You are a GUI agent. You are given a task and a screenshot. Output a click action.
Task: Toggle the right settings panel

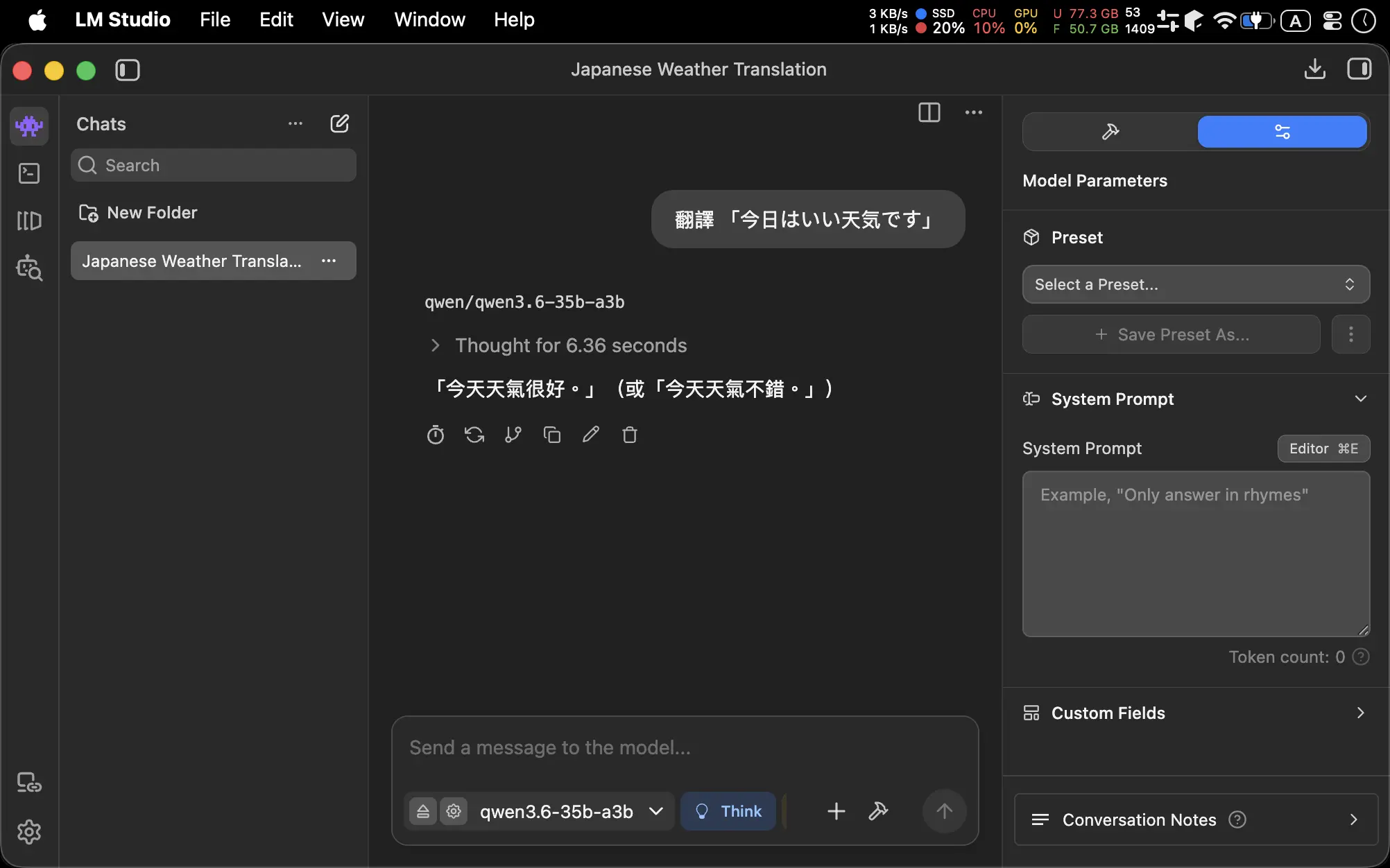(x=1359, y=69)
